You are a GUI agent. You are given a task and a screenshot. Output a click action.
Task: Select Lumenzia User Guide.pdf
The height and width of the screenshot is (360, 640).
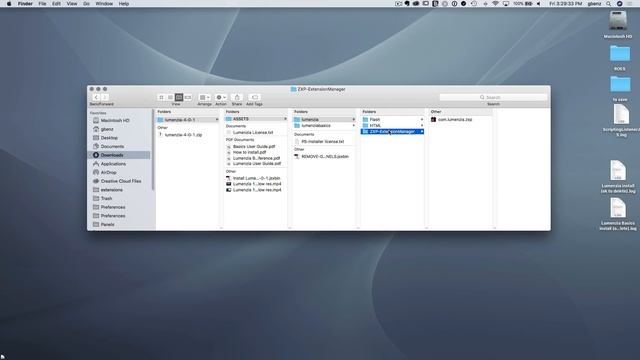click(256, 163)
